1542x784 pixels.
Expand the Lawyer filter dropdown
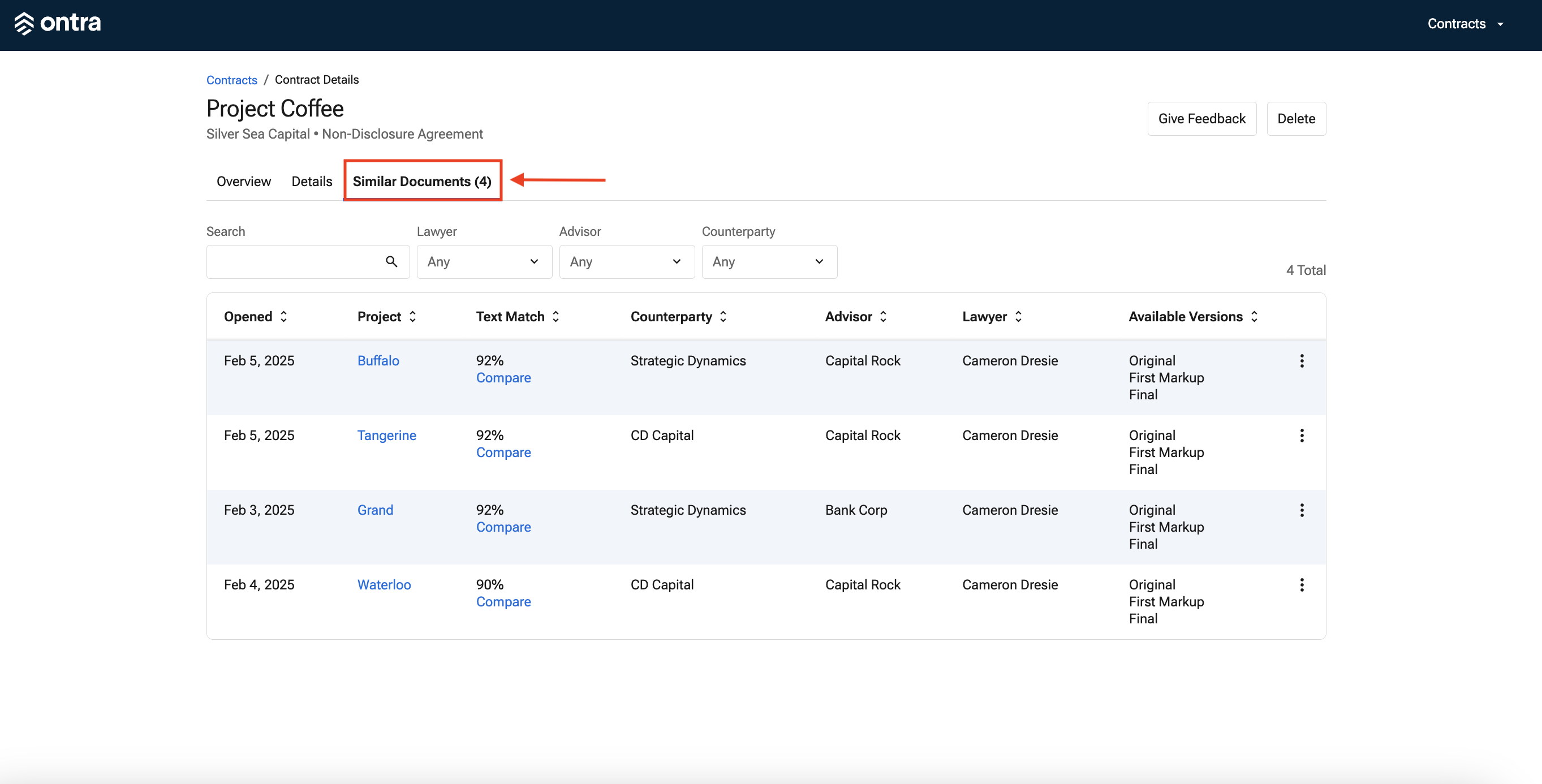484,261
